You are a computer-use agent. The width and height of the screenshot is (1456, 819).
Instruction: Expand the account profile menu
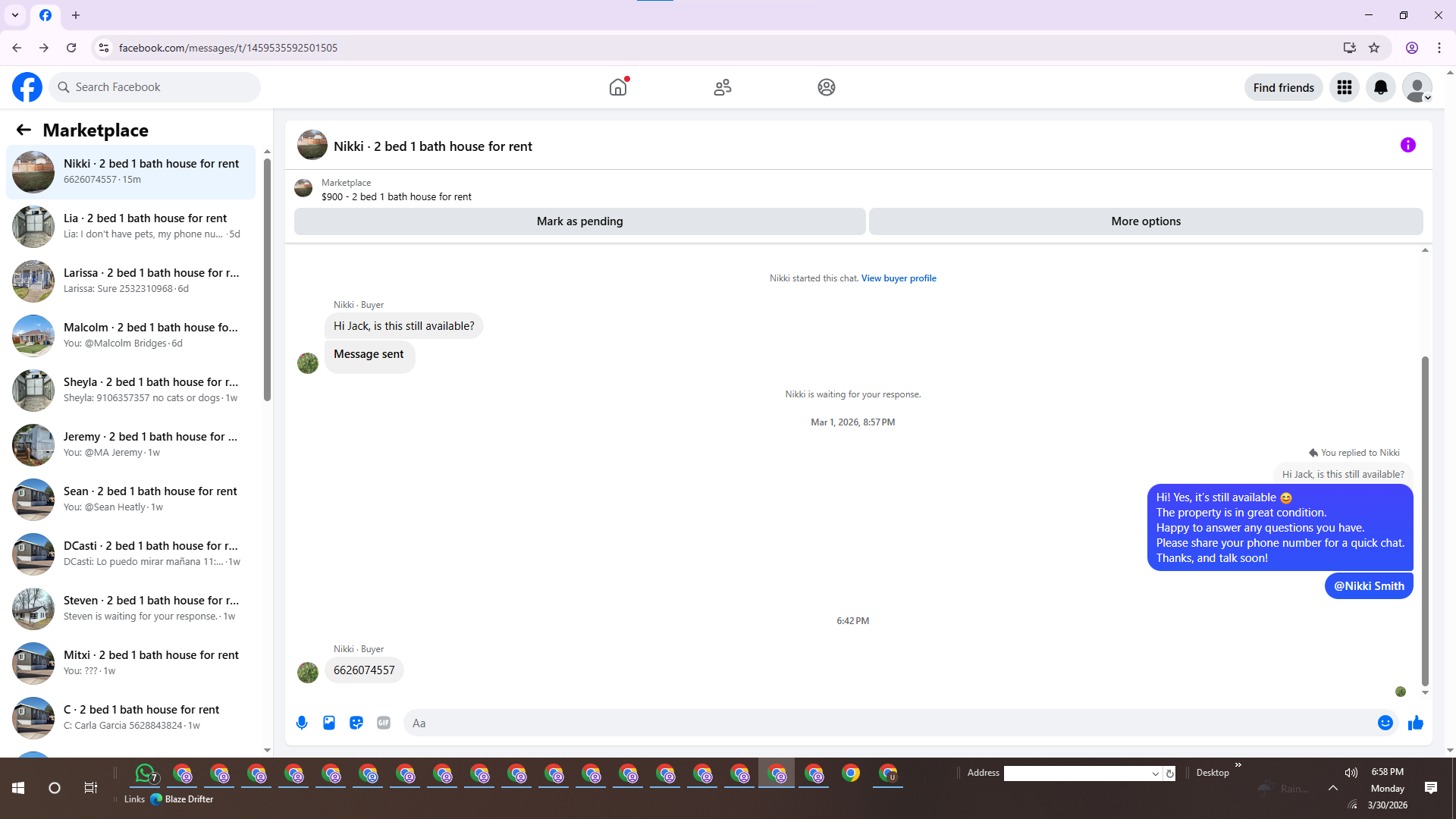click(x=1417, y=87)
